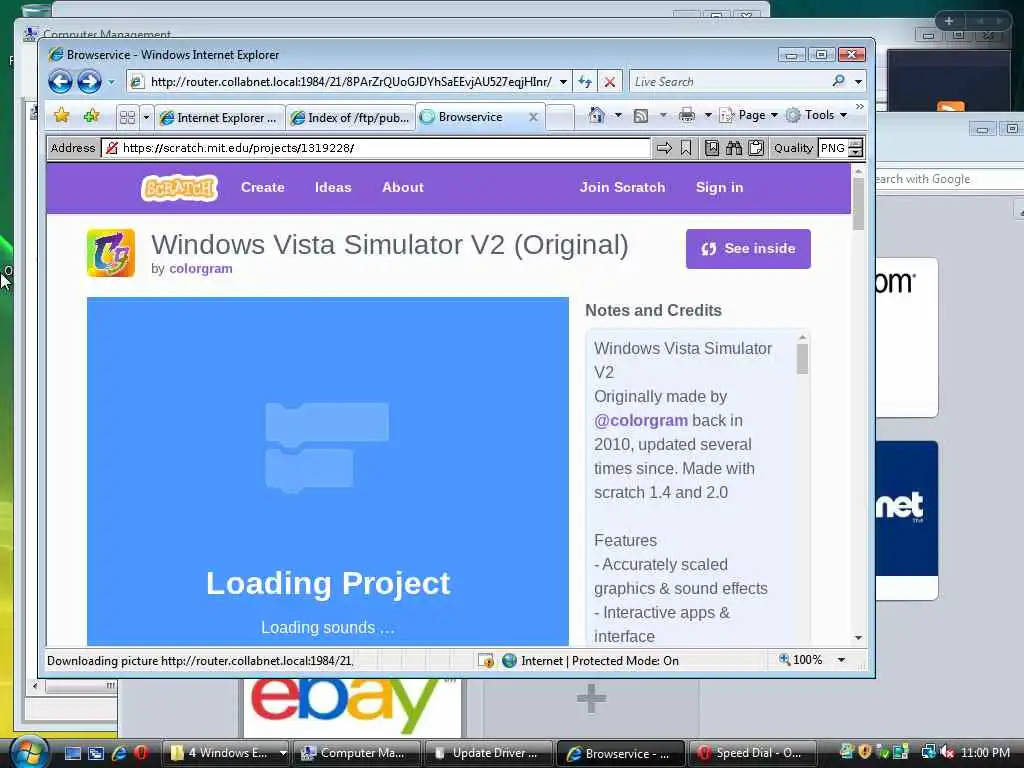Click the muted volume tray icon
1024x768 pixels.
947,753
